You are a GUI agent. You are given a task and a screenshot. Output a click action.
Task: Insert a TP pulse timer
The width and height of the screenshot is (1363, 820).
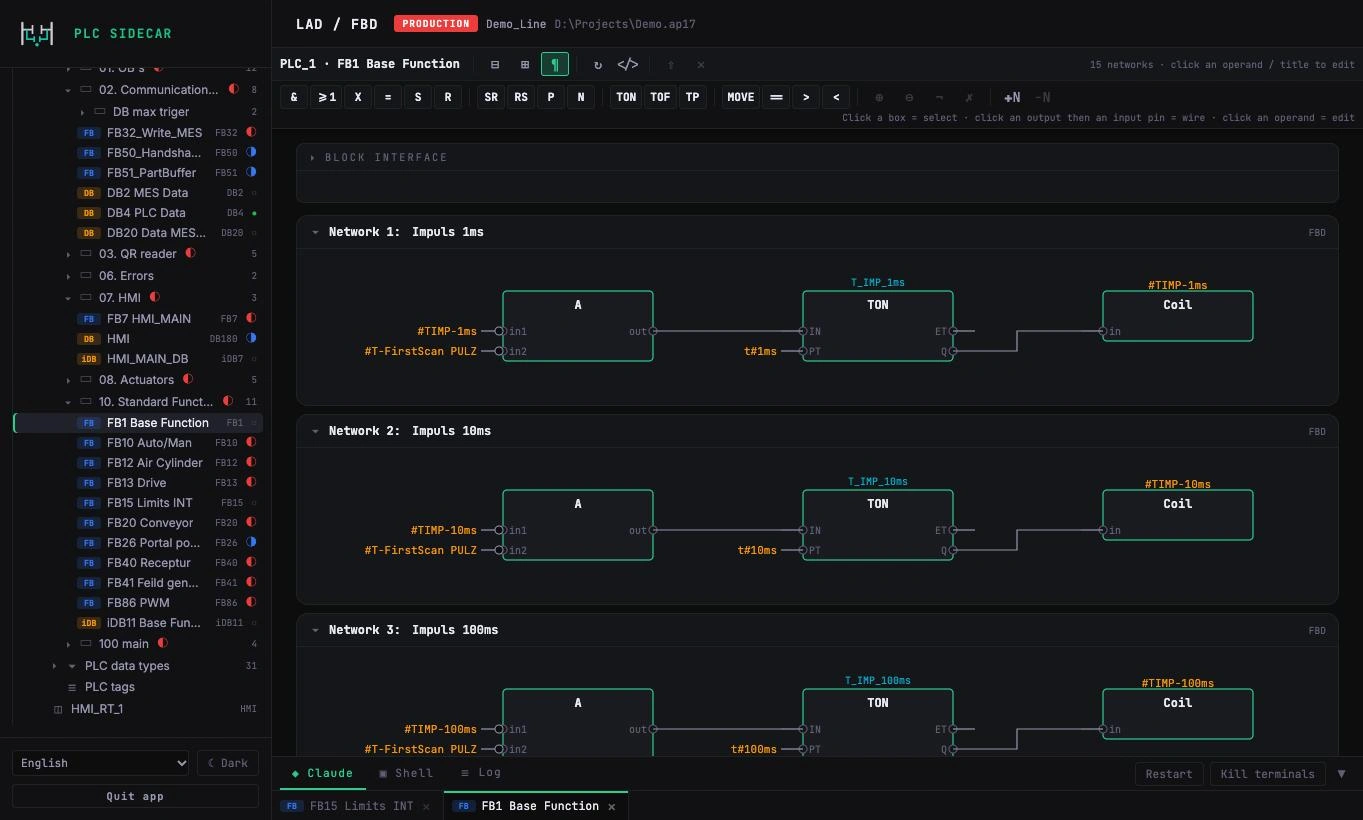[x=692, y=97]
